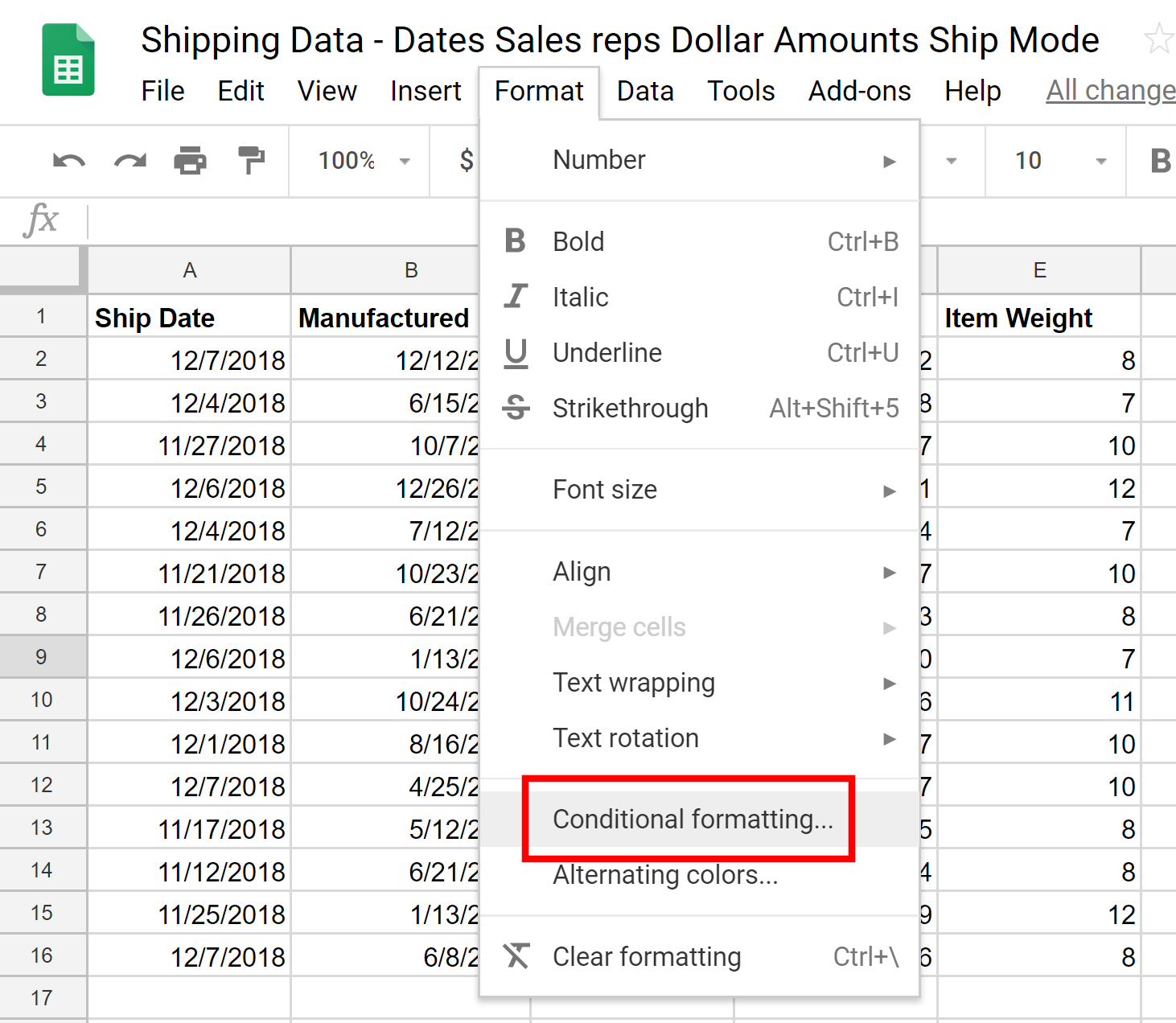Click cell with 11/27/2018
Image resolution: width=1176 pixels, height=1023 pixels.
tap(189, 445)
